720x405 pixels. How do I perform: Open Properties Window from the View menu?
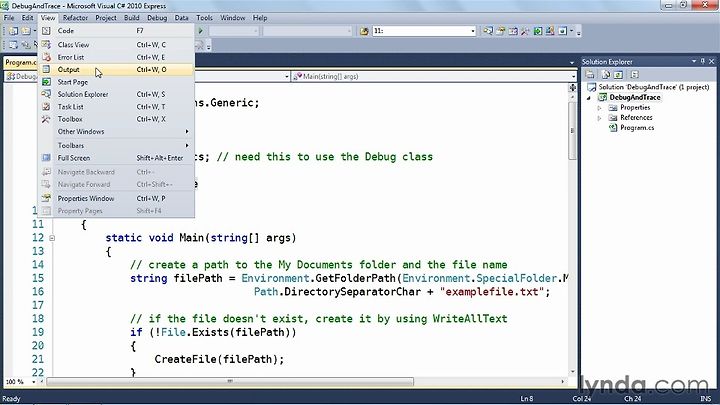pyautogui.click(x=116, y=198)
